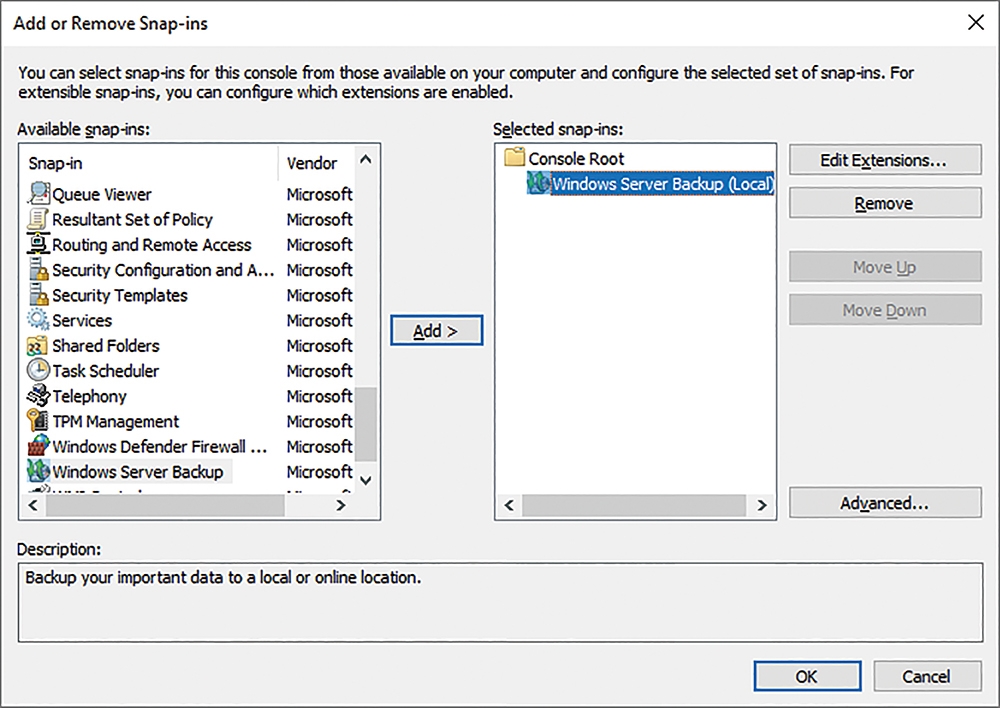Click Microsoft vendor cell for Telephony
Image resolution: width=1000 pixels, height=708 pixels.
tap(320, 397)
